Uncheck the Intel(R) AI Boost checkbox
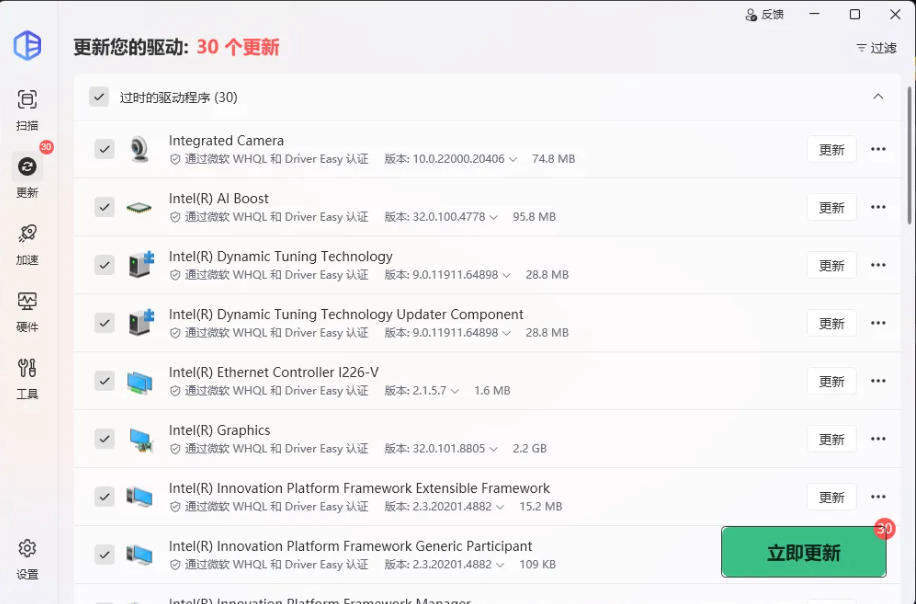916x604 pixels. (105, 207)
